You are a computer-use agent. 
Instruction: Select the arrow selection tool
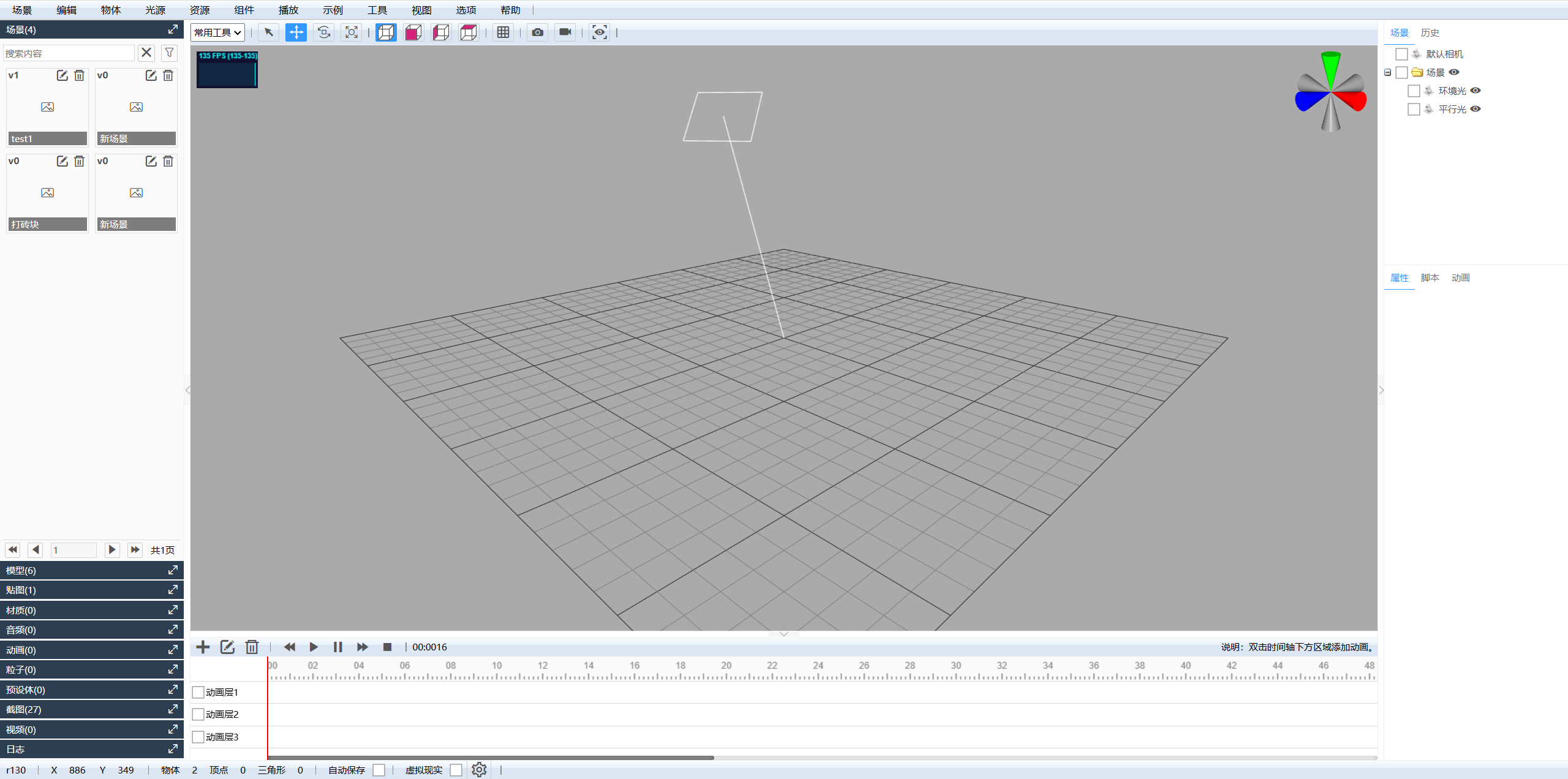268,32
